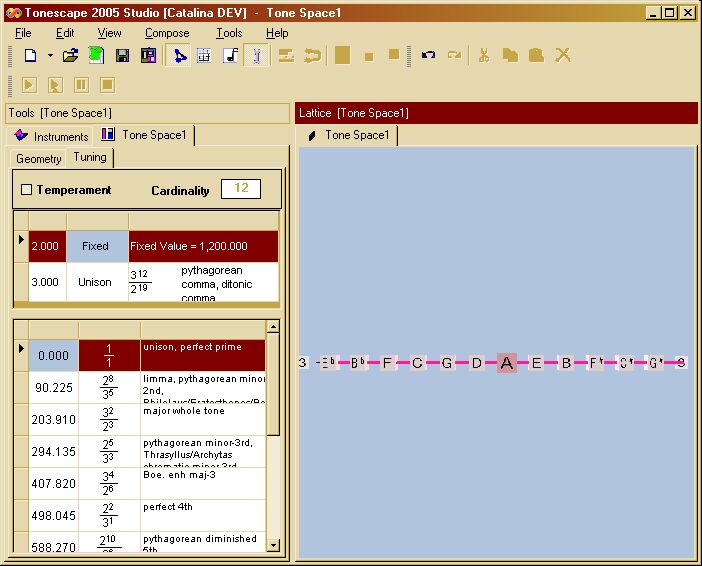Viewport: 702px width, 566px height.
Task: Select the Tuning tab
Action: pyautogui.click(x=90, y=157)
